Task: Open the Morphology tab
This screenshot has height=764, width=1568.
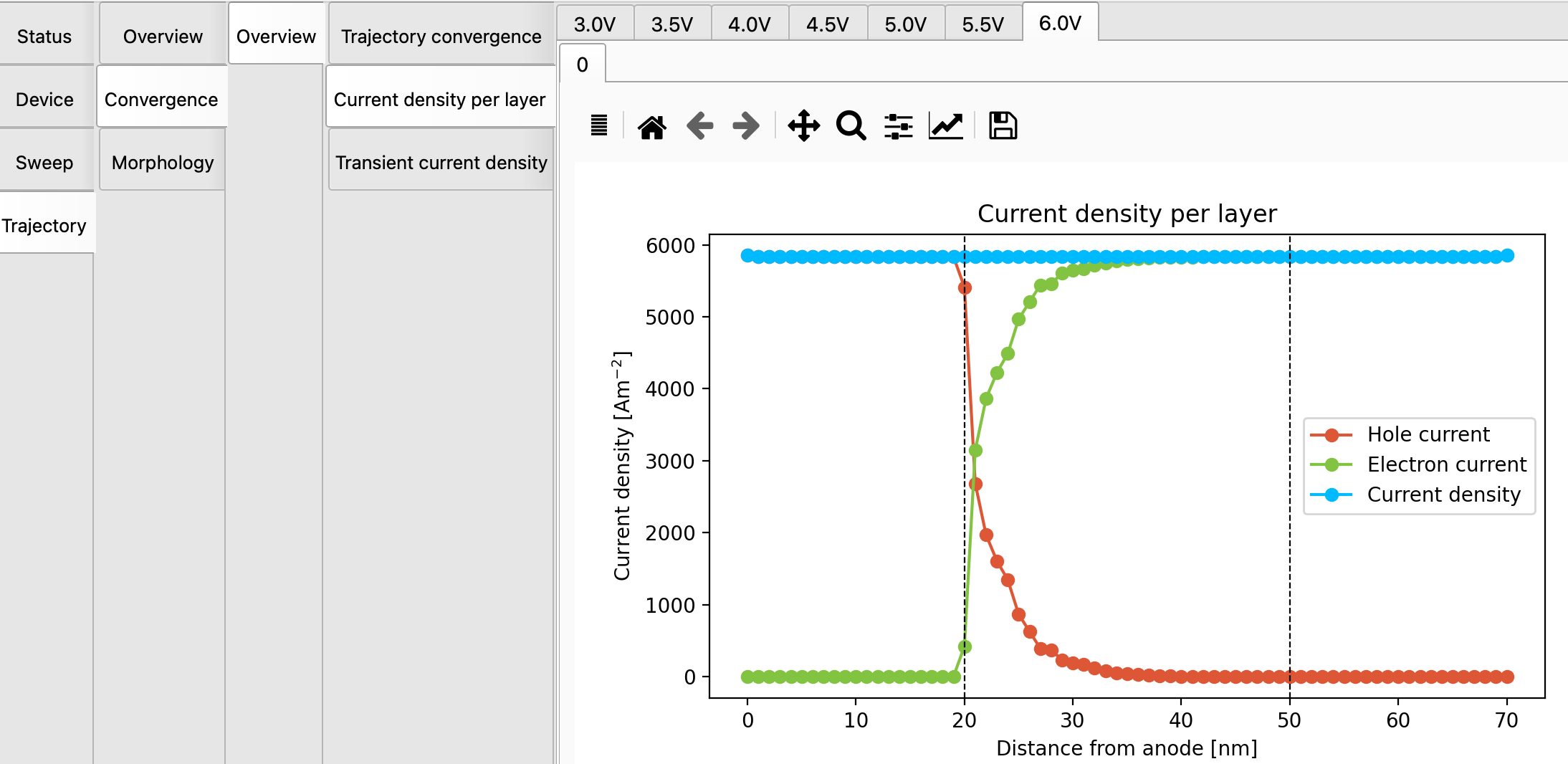Action: pyautogui.click(x=163, y=163)
